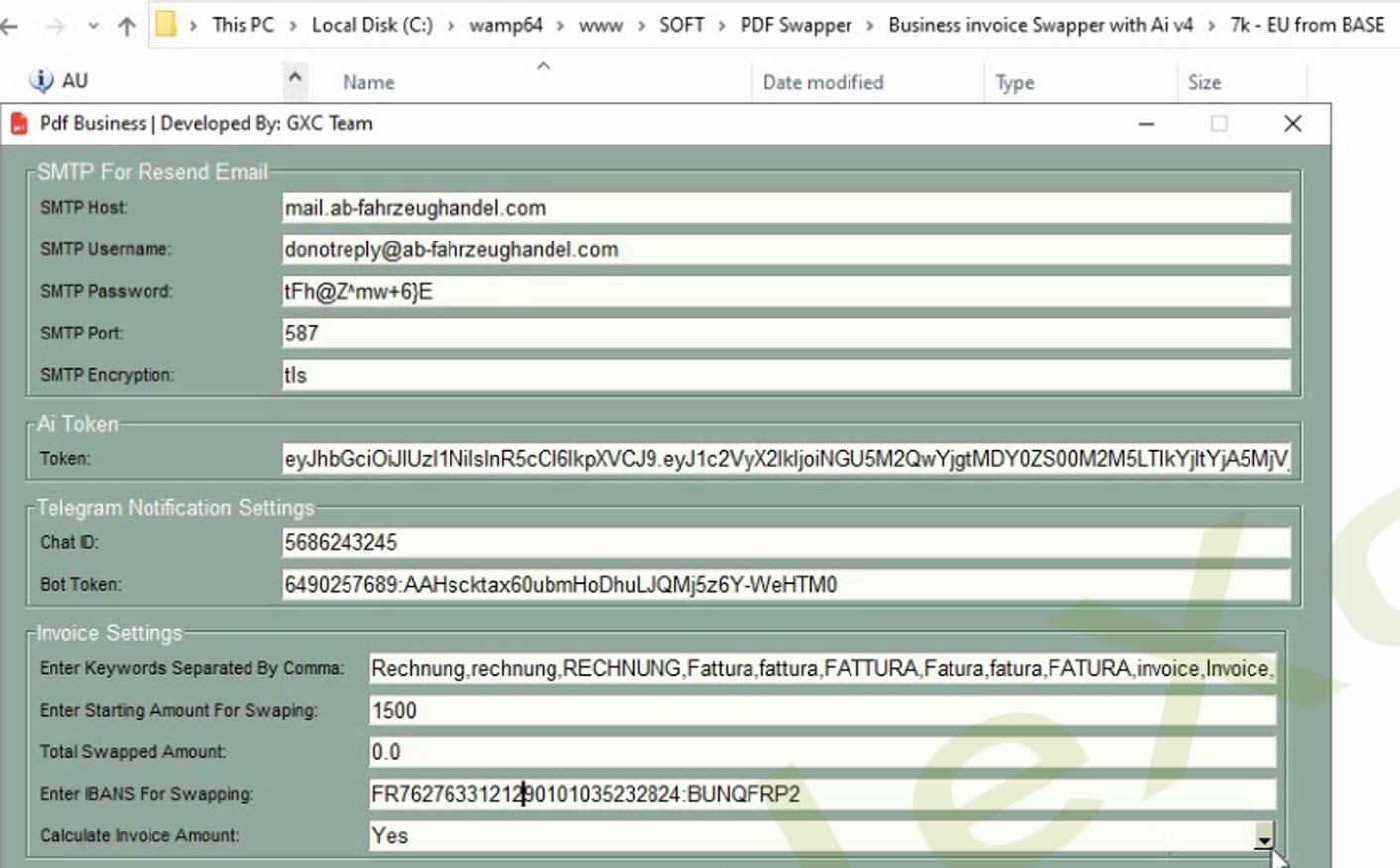
Task: Click the red PDF icon in the title bar
Action: tap(18, 123)
